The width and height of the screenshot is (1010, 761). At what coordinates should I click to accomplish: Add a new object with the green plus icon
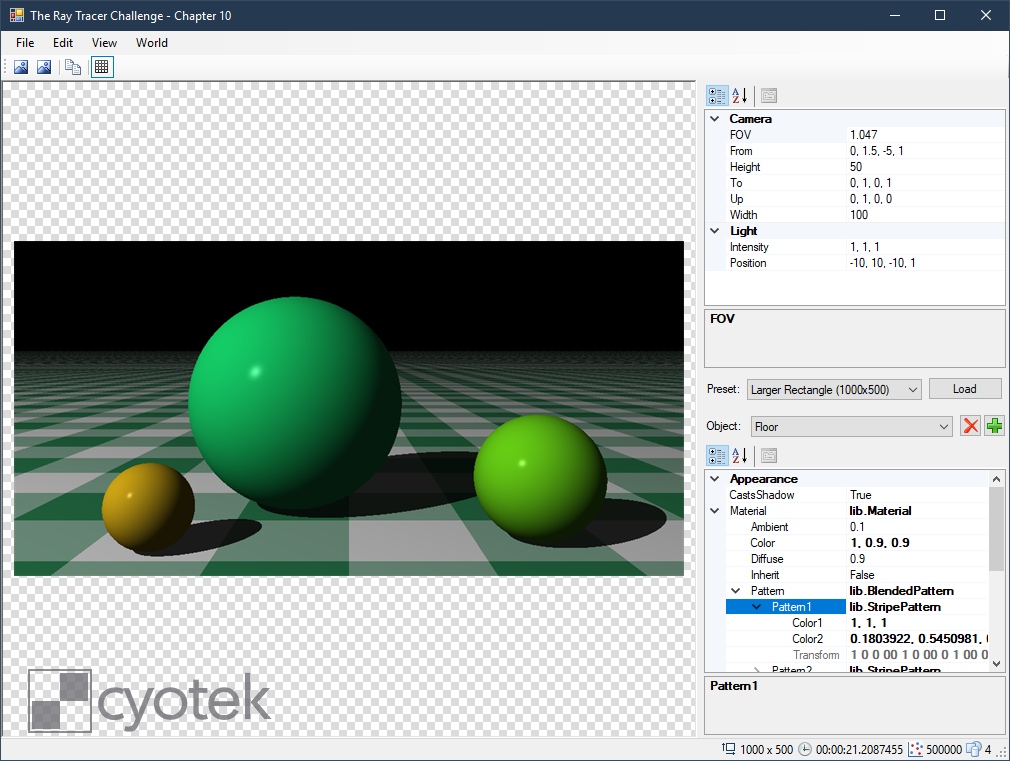click(994, 426)
